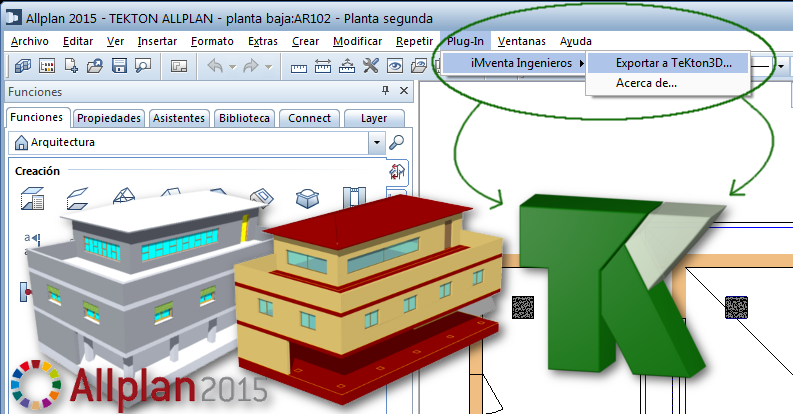The height and width of the screenshot is (414, 793).
Task: Click the Plug-In menu
Action: coord(465,41)
